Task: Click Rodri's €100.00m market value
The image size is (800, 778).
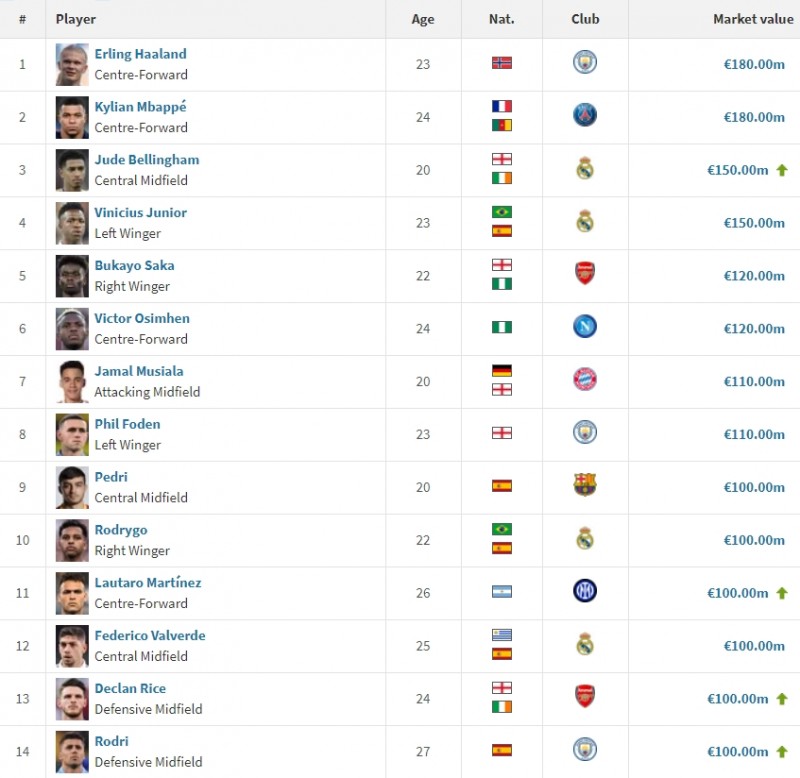Action: 738,752
